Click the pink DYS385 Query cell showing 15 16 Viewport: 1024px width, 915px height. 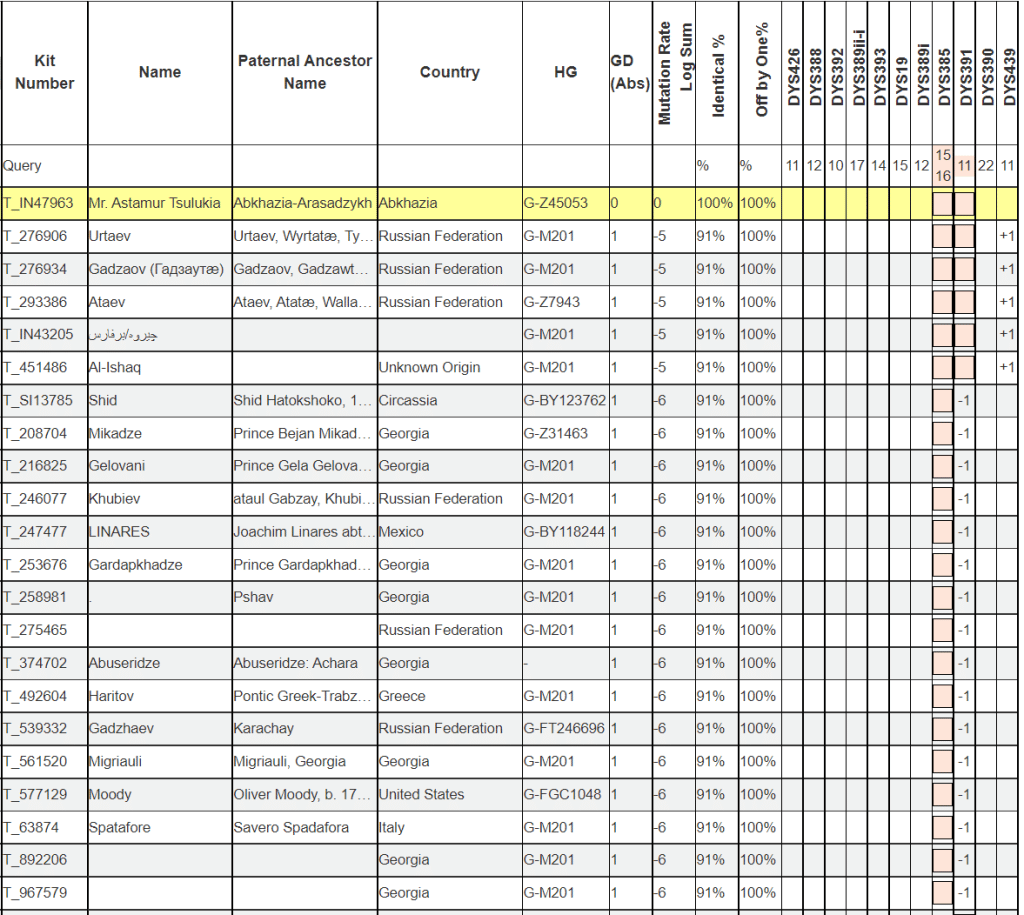point(943,165)
